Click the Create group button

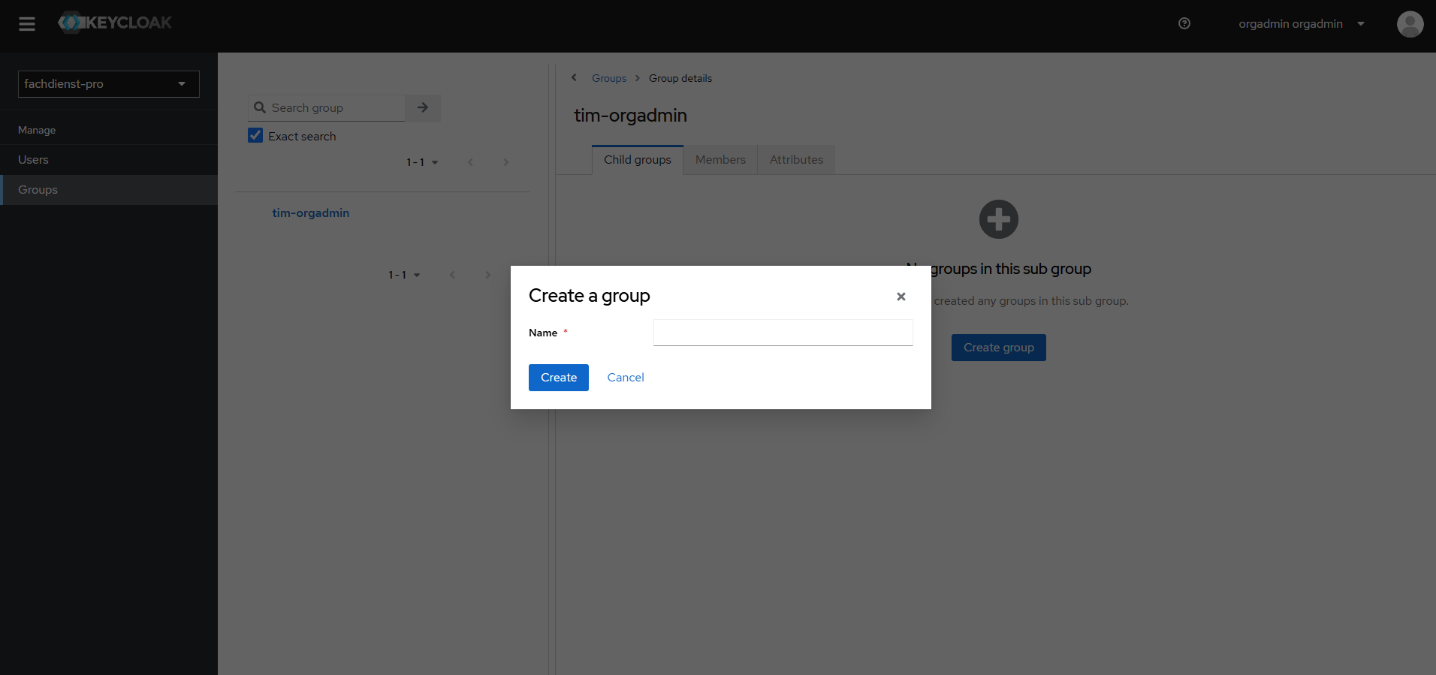click(x=998, y=348)
